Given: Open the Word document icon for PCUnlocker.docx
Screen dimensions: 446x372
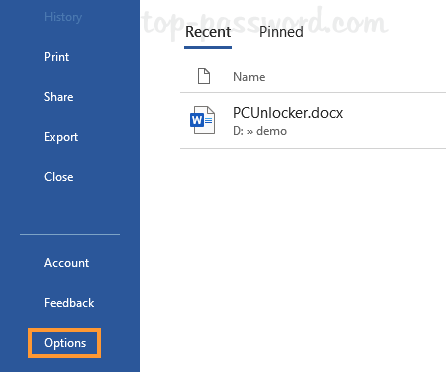Looking at the screenshot, I should click(x=202, y=120).
